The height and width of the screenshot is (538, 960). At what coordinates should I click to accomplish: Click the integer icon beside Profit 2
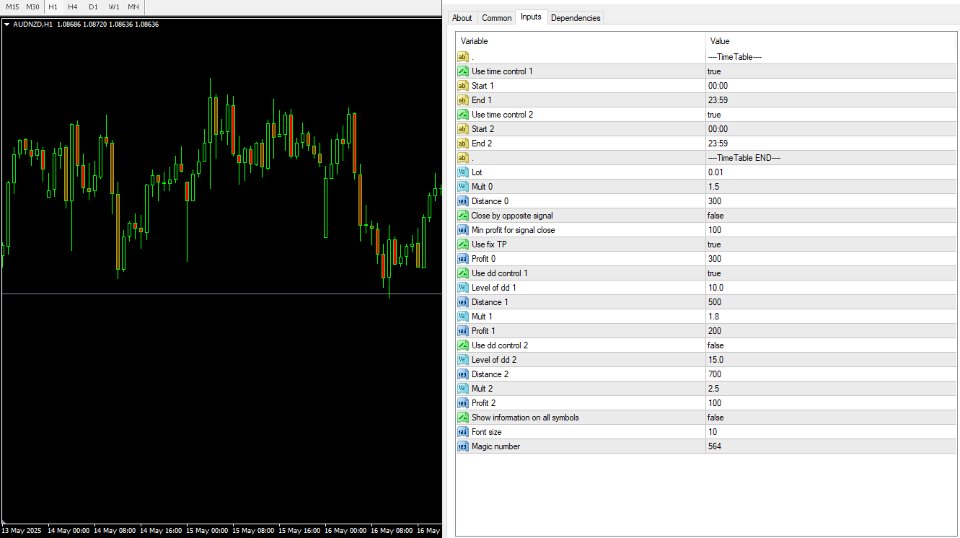(463, 403)
